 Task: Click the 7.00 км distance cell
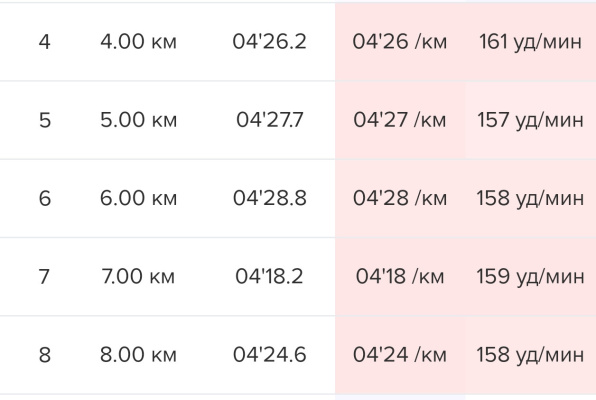tap(138, 277)
